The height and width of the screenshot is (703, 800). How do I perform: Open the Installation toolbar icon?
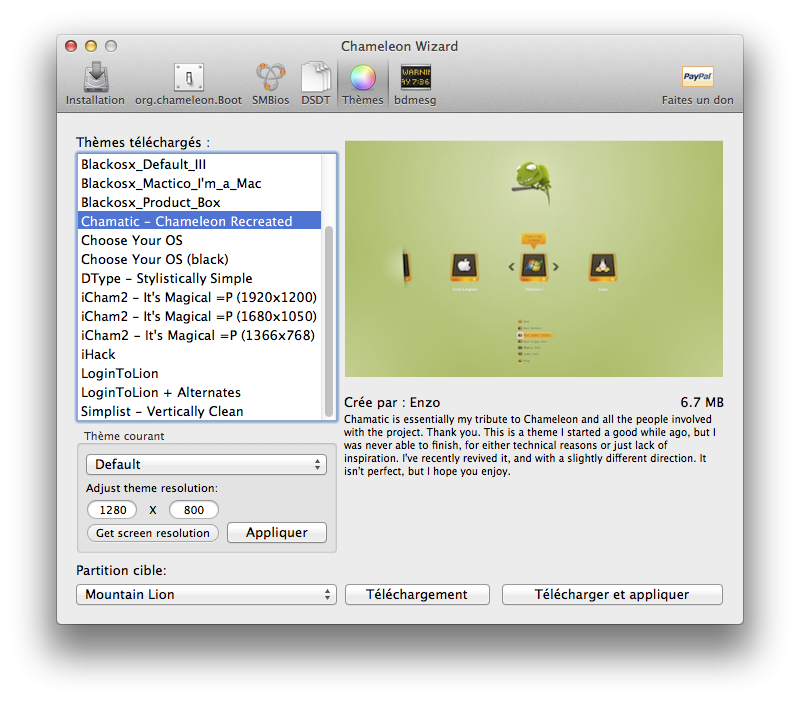pos(95,78)
